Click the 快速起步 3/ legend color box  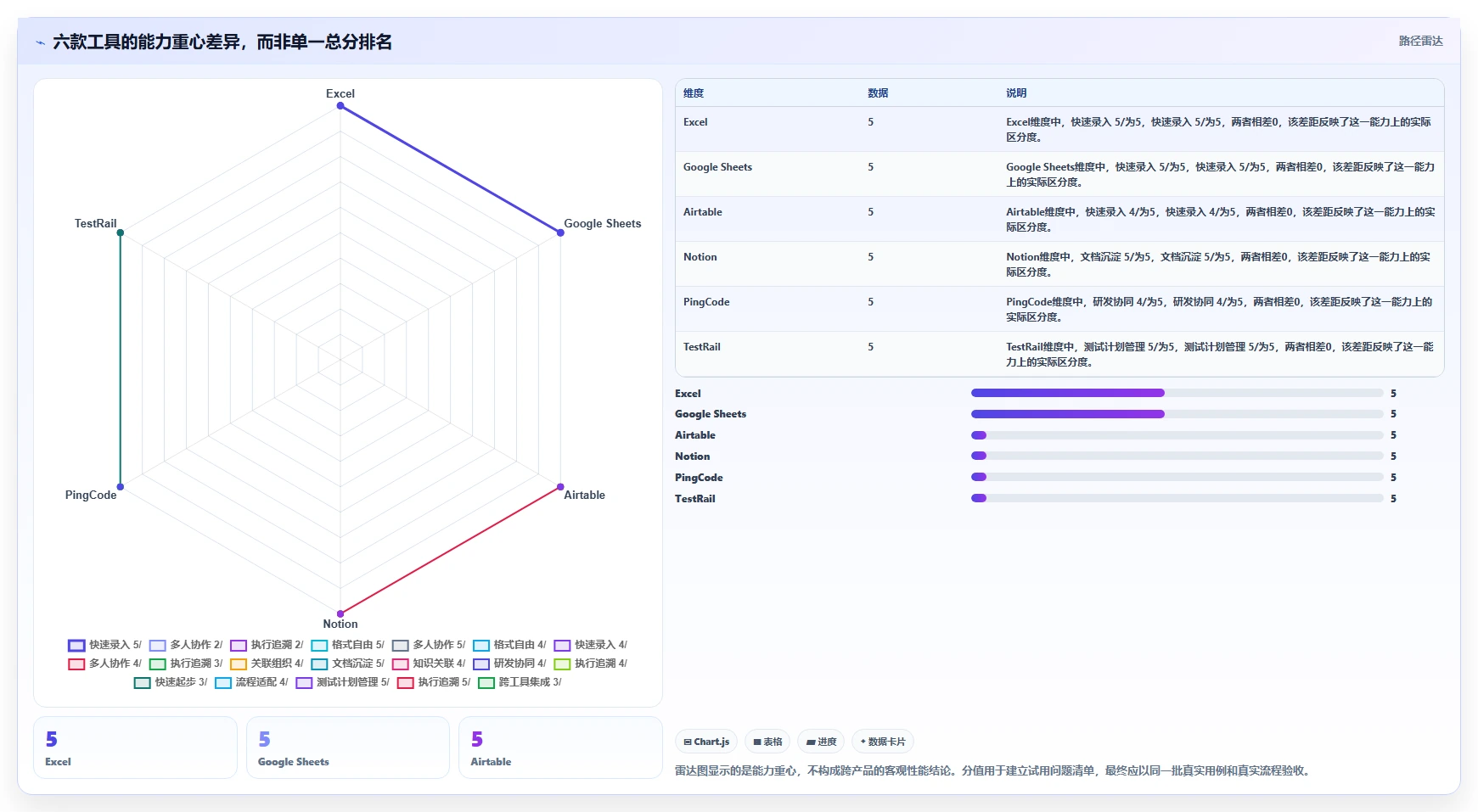tap(143, 683)
